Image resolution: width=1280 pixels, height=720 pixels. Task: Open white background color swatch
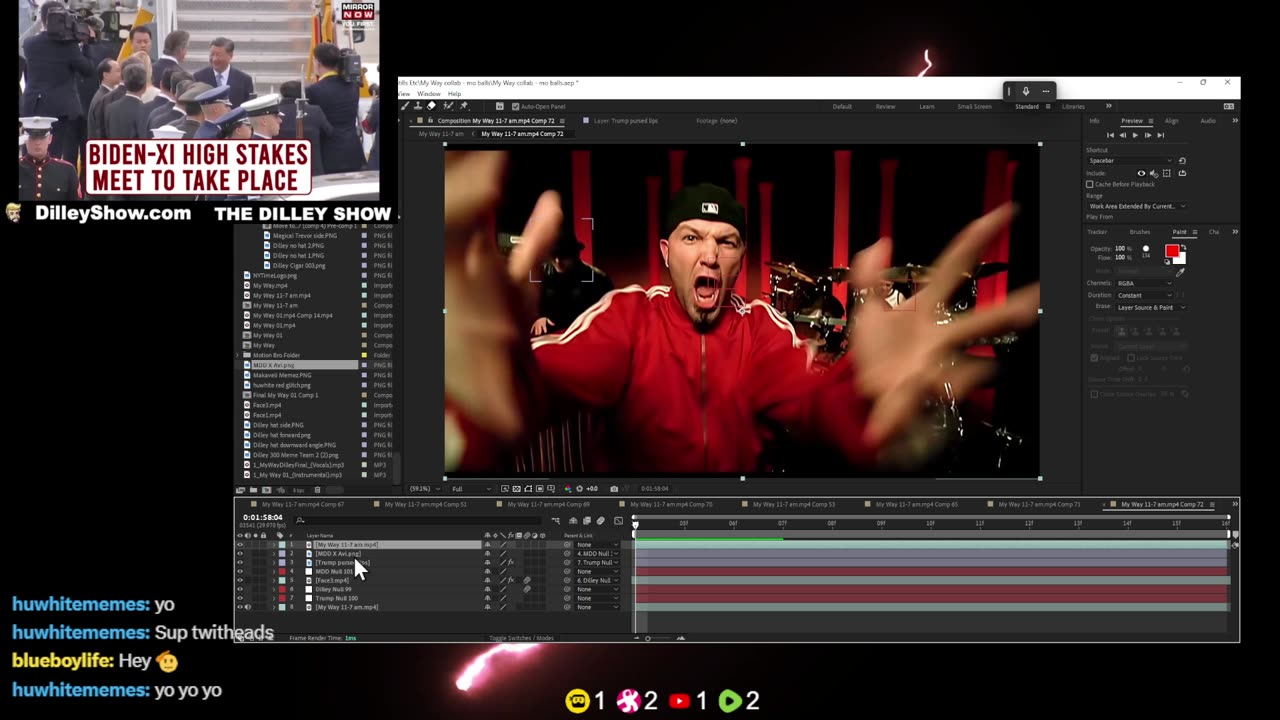(1181, 260)
